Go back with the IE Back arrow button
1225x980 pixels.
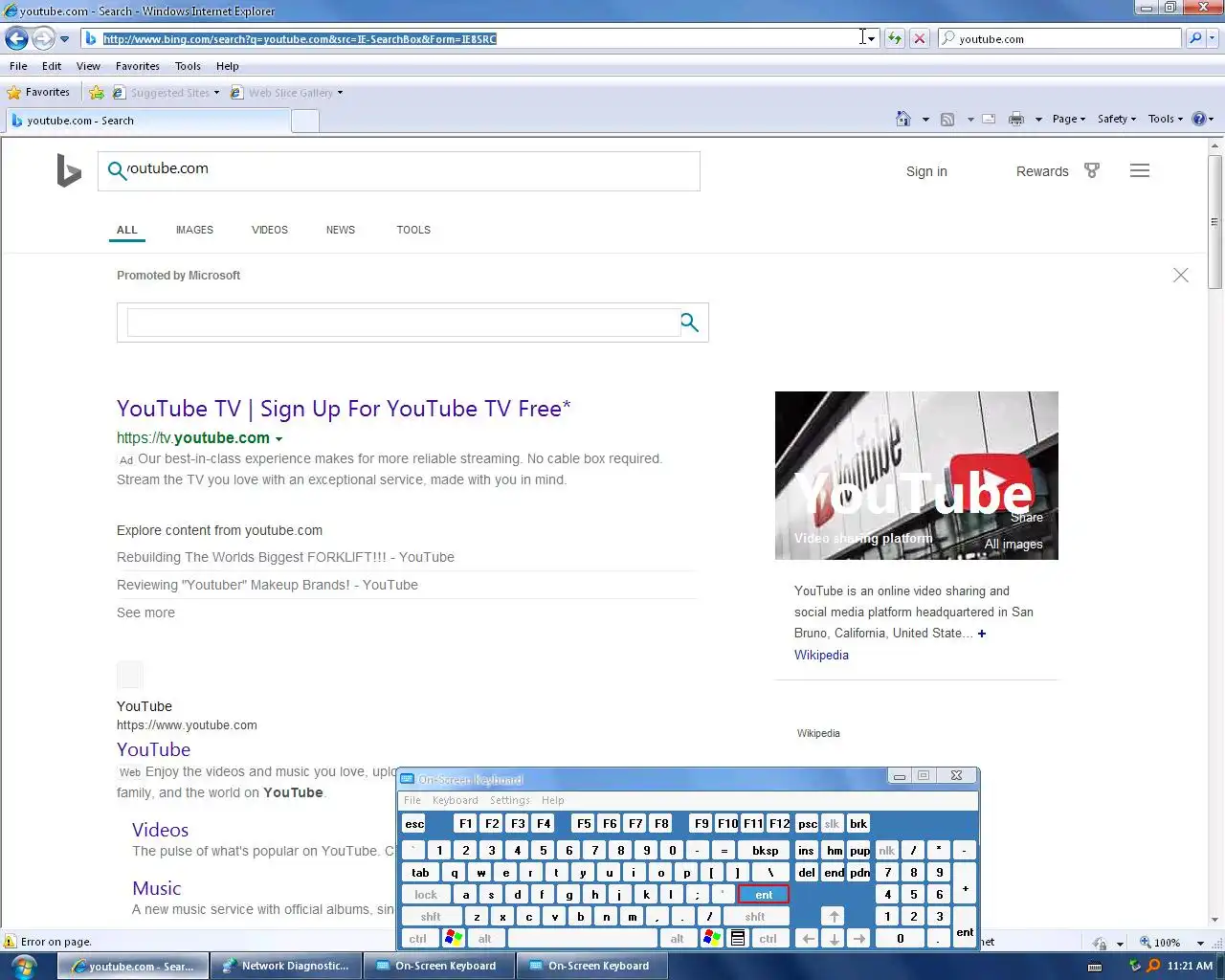click(17, 39)
